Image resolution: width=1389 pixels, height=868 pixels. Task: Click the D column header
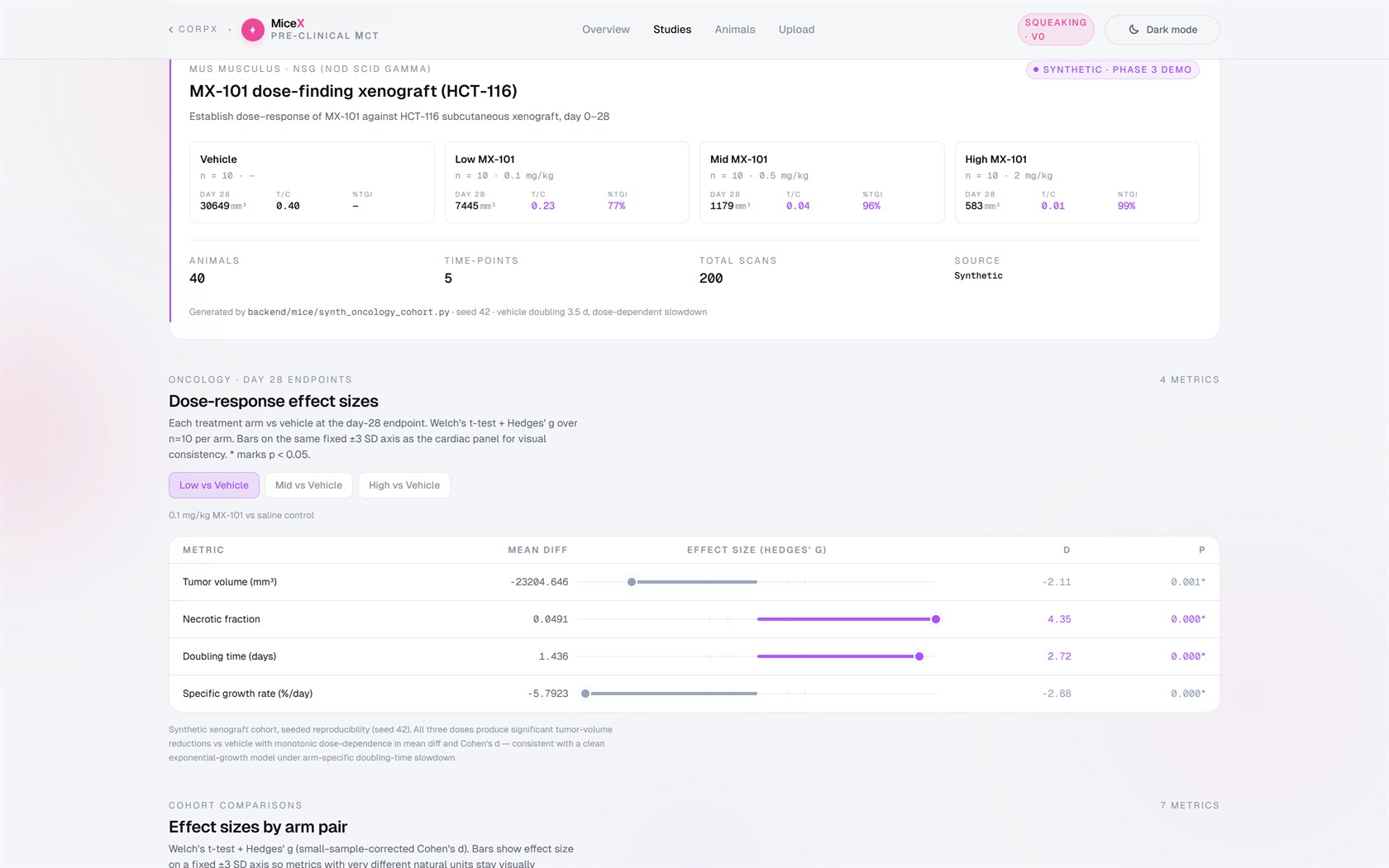(x=1067, y=550)
